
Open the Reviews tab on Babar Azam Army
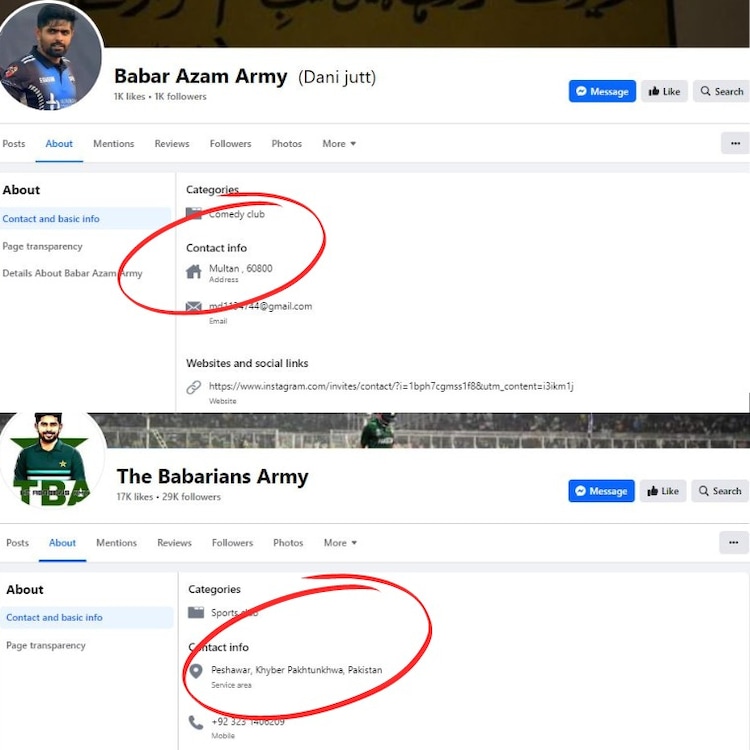[172, 144]
